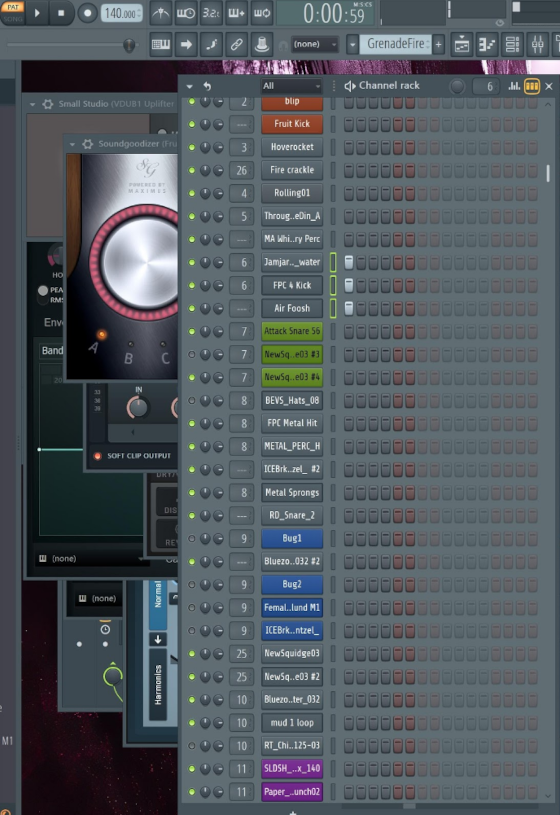Toggle first step of Jamjar.._water

pos(348,262)
